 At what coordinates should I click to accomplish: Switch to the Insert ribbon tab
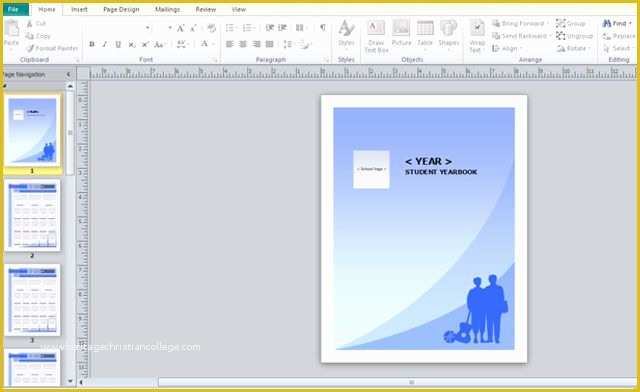pos(79,9)
